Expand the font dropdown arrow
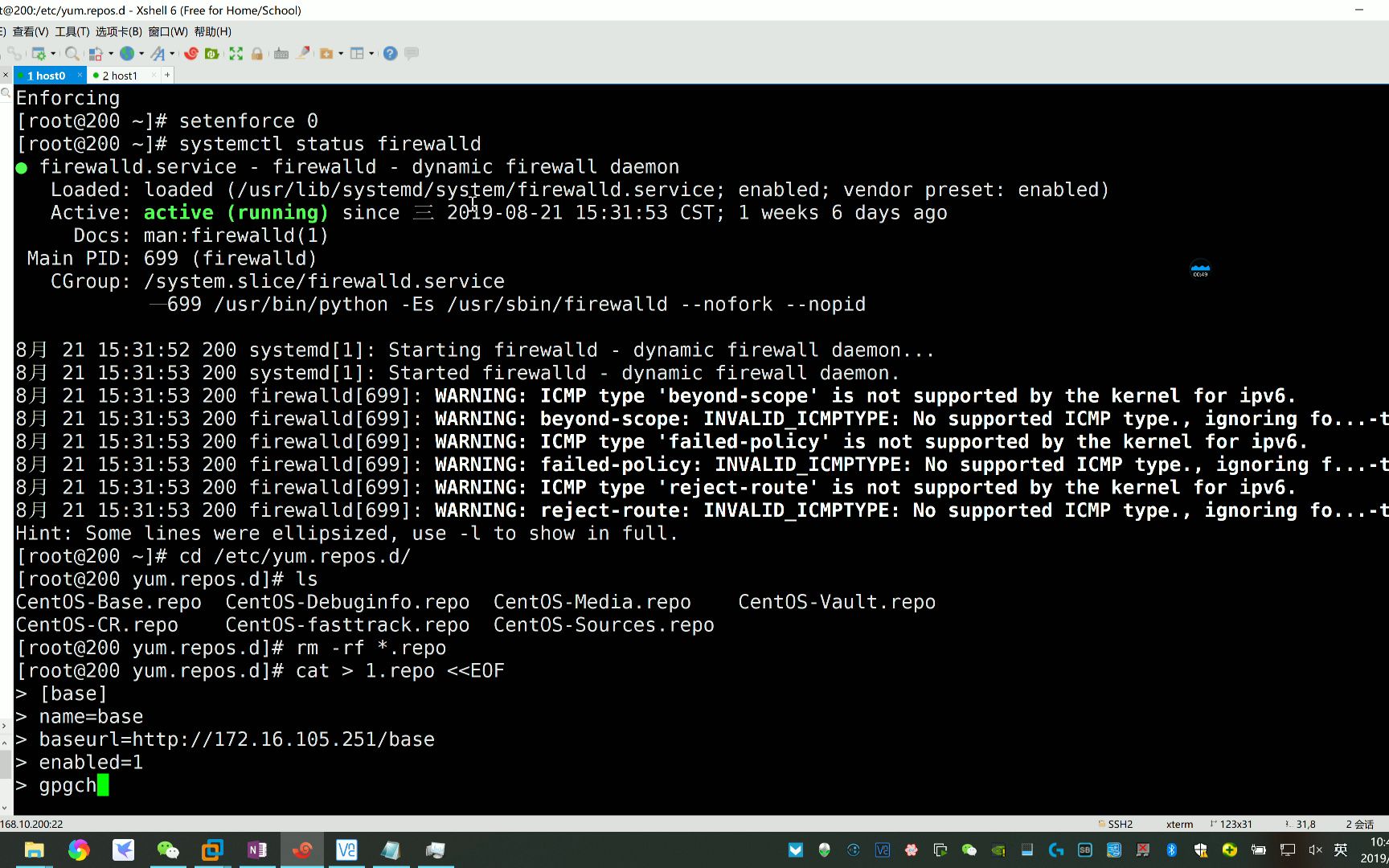This screenshot has width=1389, height=868. click(172, 54)
